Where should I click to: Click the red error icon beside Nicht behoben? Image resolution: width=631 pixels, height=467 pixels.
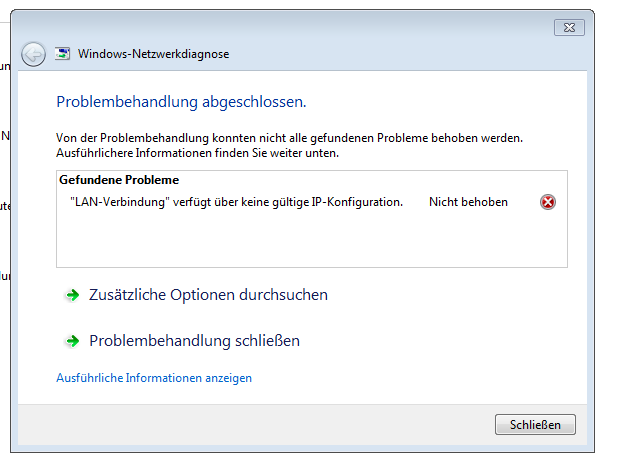548,202
